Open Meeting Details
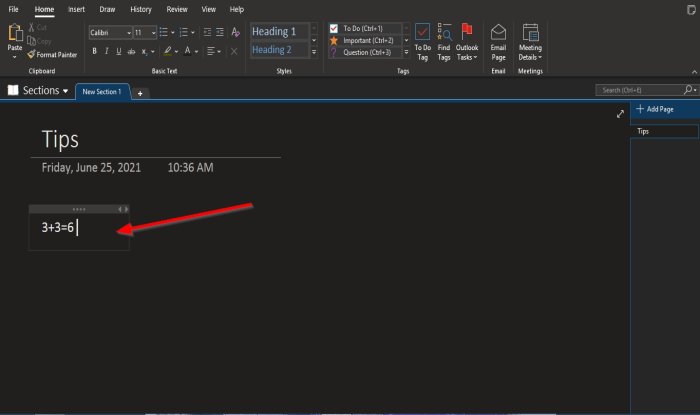The height and width of the screenshot is (415, 700). [530, 42]
